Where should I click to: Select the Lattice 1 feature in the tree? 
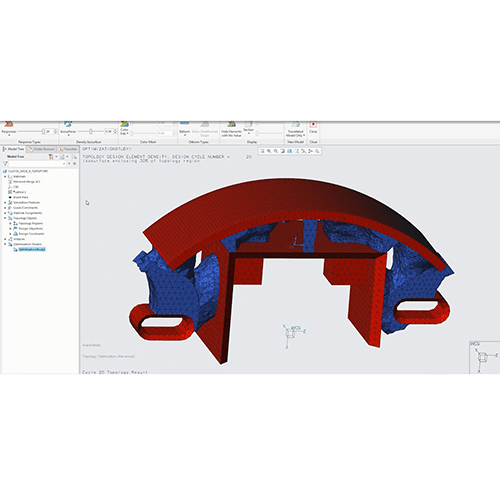(x=17, y=192)
